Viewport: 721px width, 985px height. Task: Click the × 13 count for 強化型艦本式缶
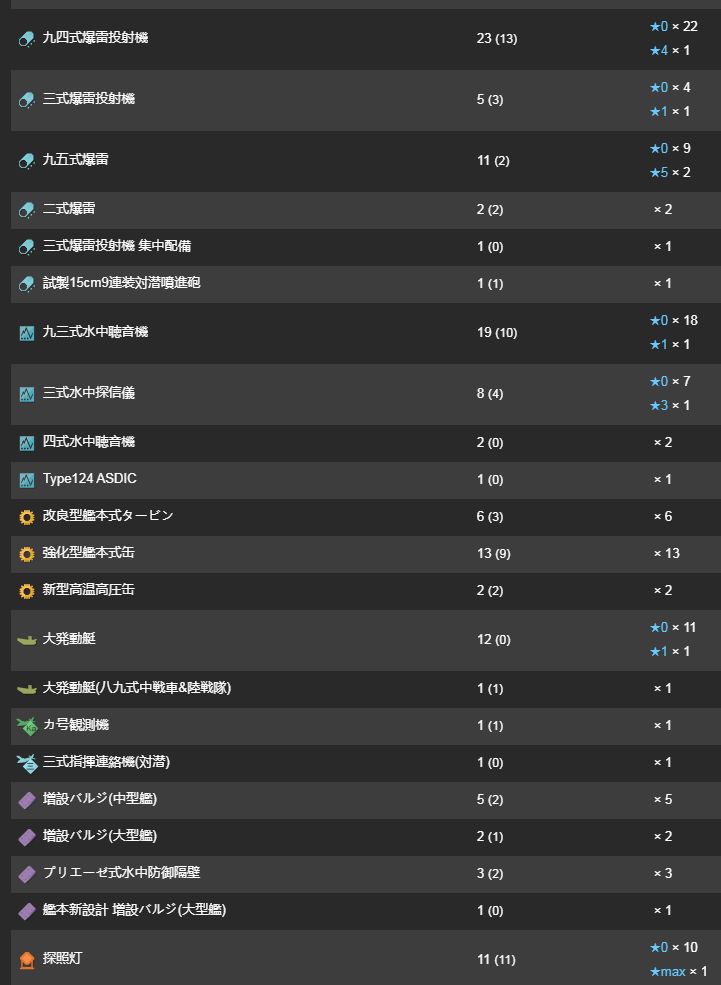pyautogui.click(x=666, y=553)
